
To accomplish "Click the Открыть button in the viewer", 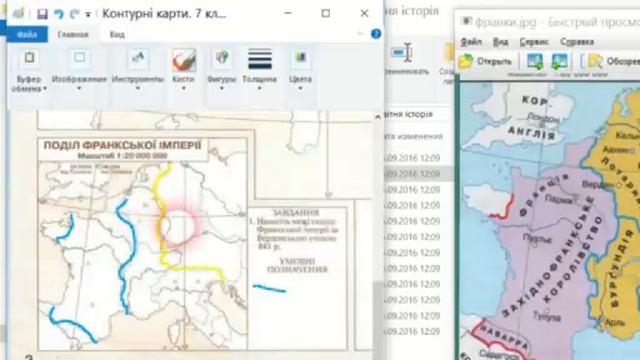I will pyautogui.click(x=486, y=62).
